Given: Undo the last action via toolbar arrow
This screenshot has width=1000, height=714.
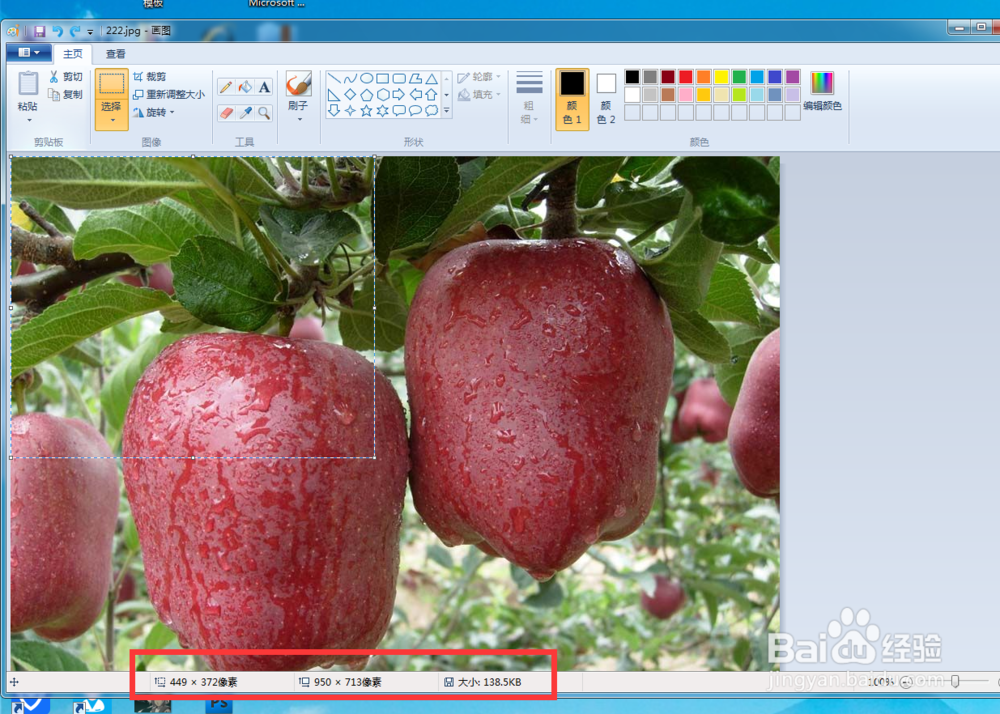Looking at the screenshot, I should click(x=57, y=31).
